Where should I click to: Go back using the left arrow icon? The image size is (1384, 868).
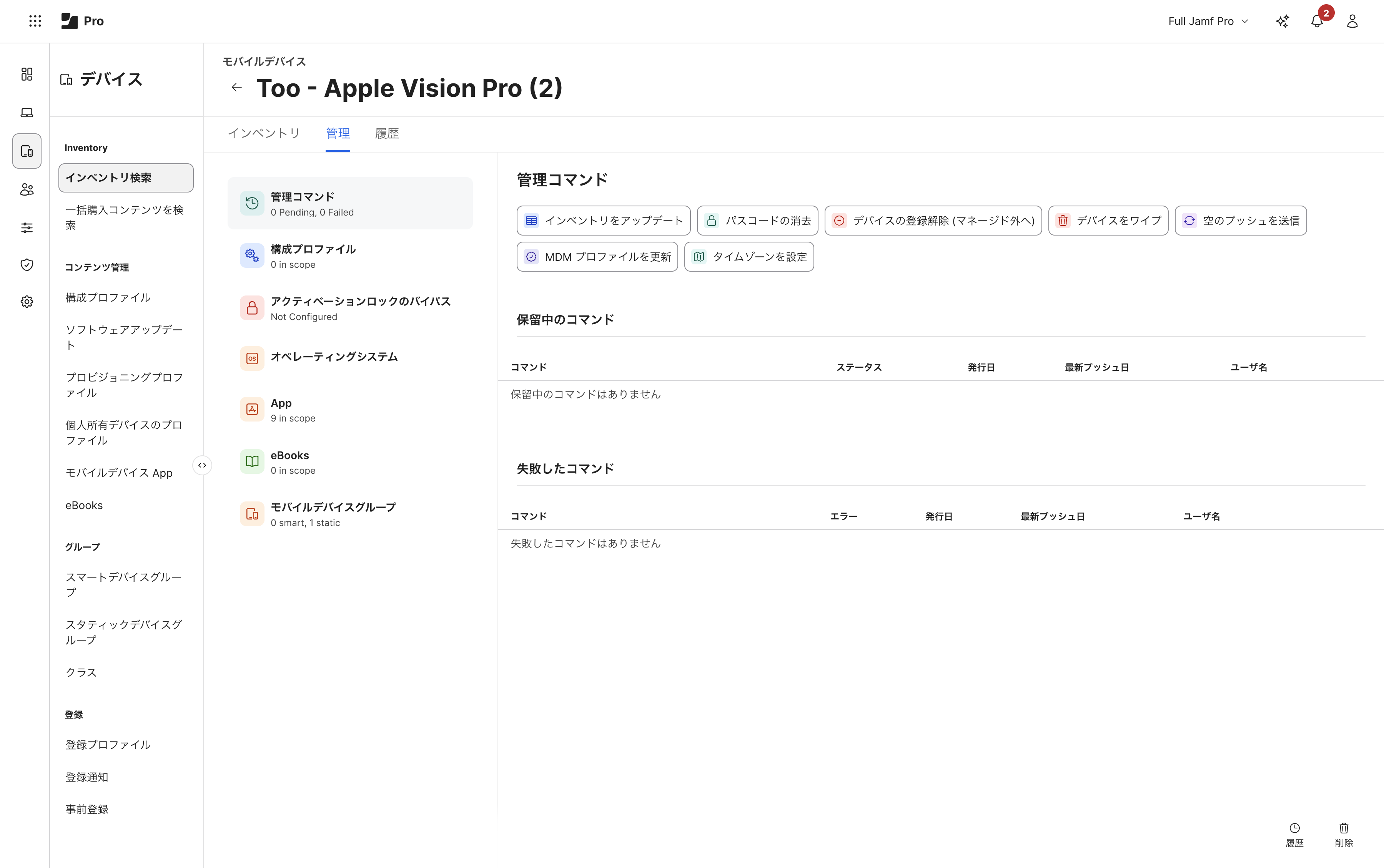coord(236,87)
